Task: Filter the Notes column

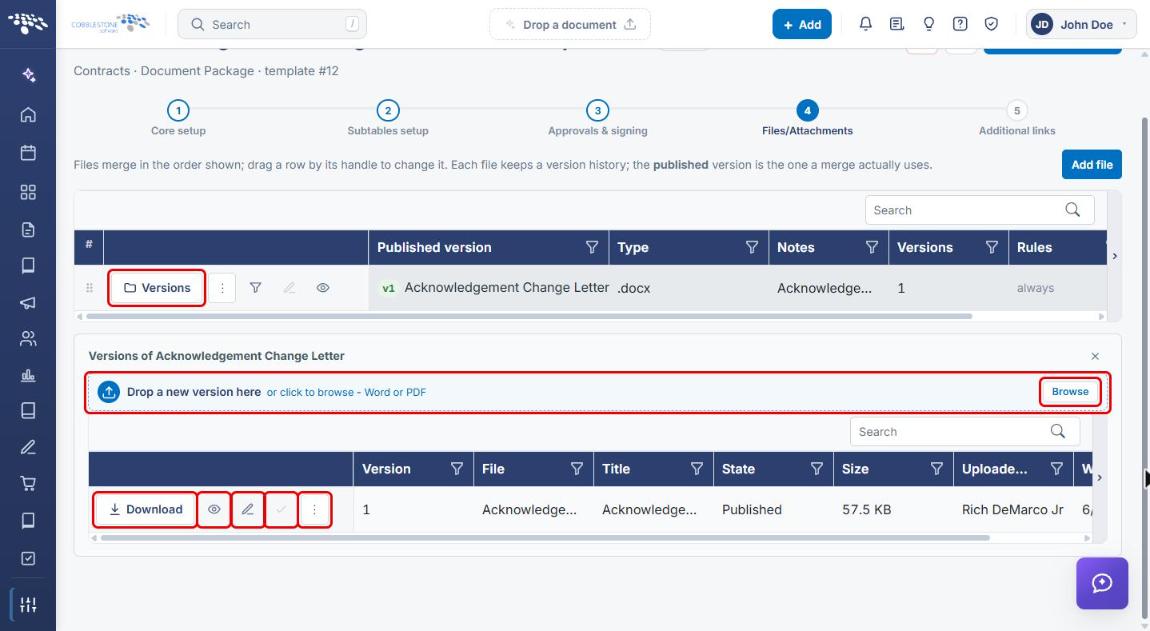Action: tap(872, 247)
